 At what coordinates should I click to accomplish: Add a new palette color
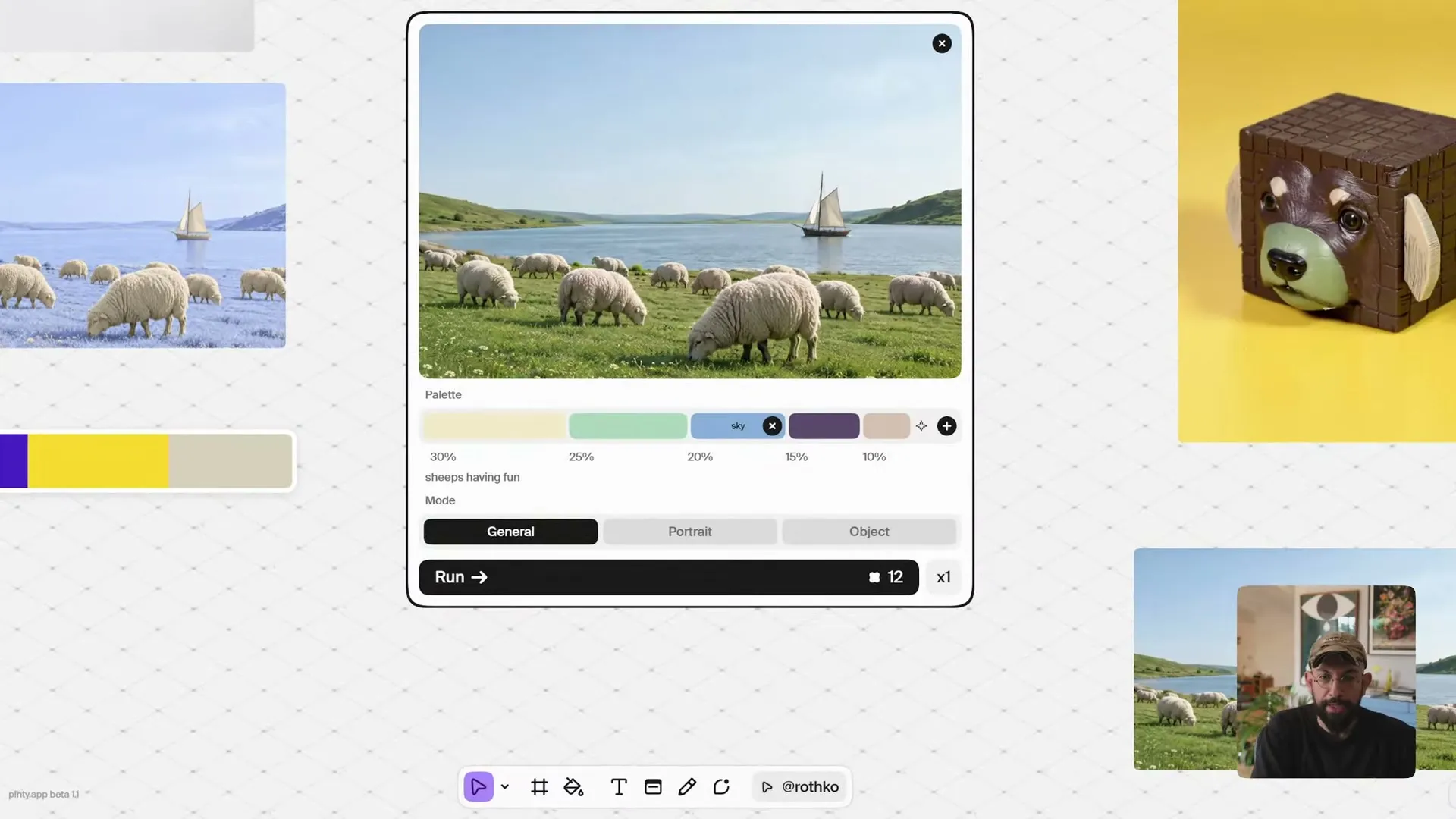pos(946,426)
